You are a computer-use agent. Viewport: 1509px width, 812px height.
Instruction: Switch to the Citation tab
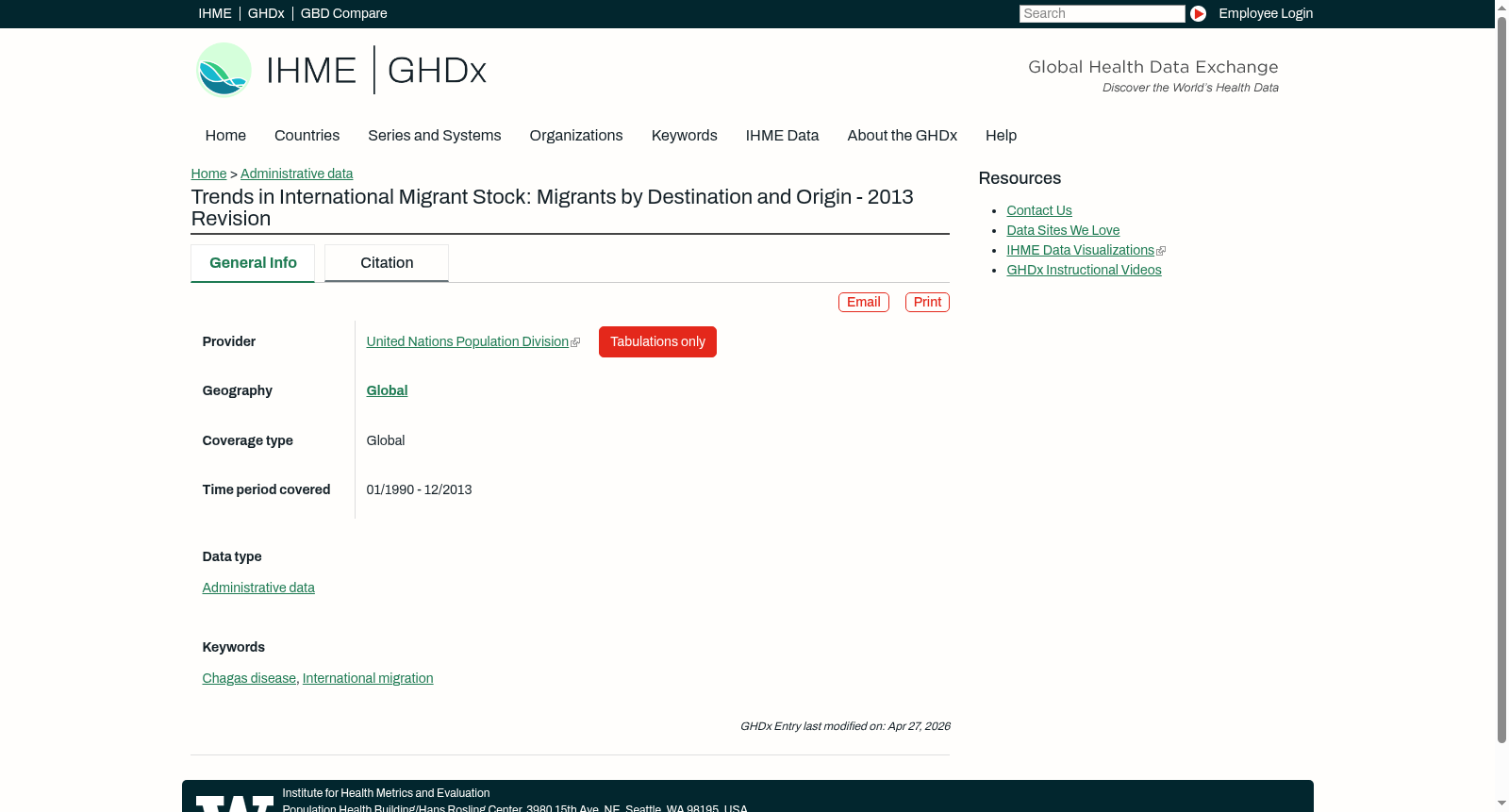(x=387, y=263)
